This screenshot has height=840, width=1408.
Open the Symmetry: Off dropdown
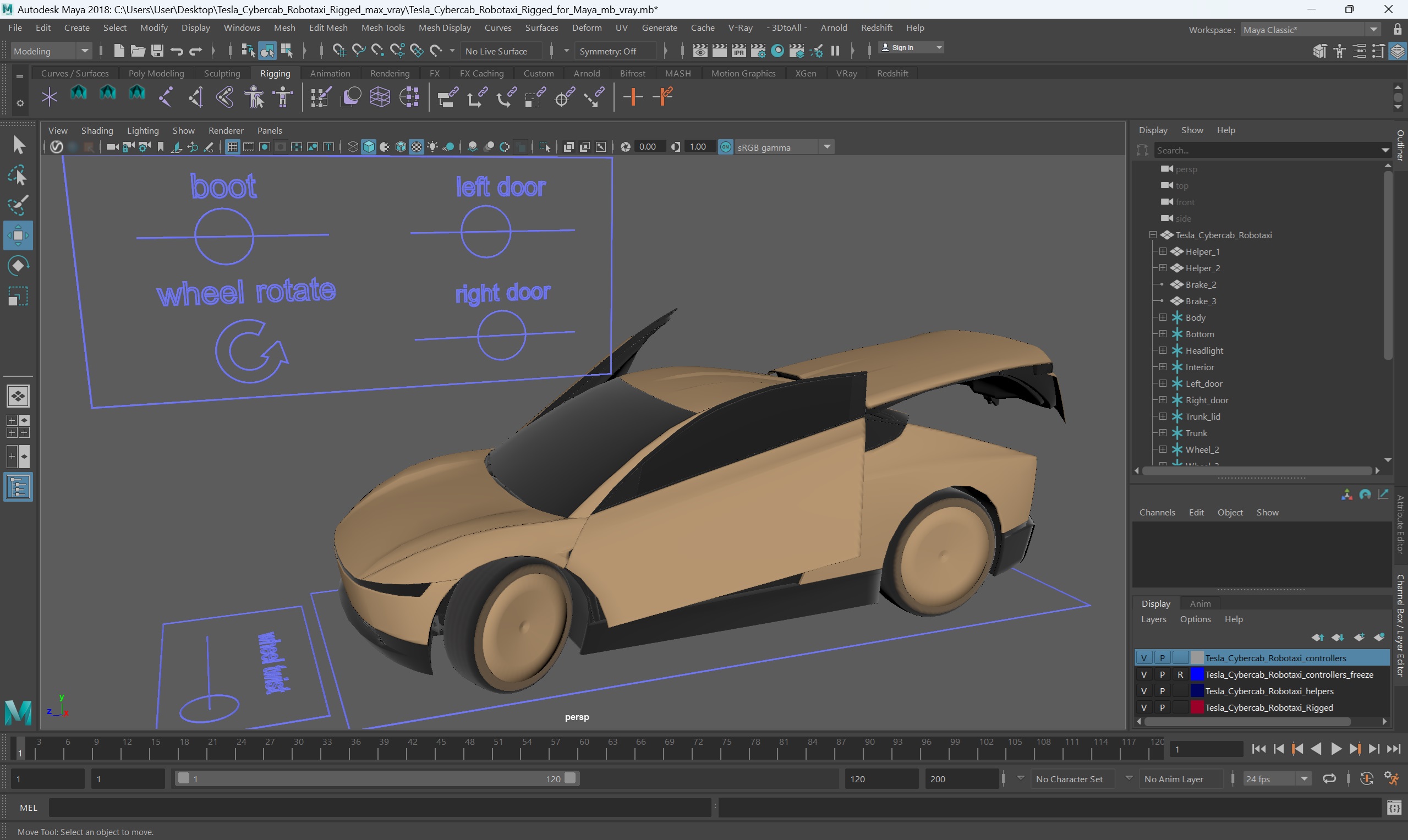coord(615,51)
